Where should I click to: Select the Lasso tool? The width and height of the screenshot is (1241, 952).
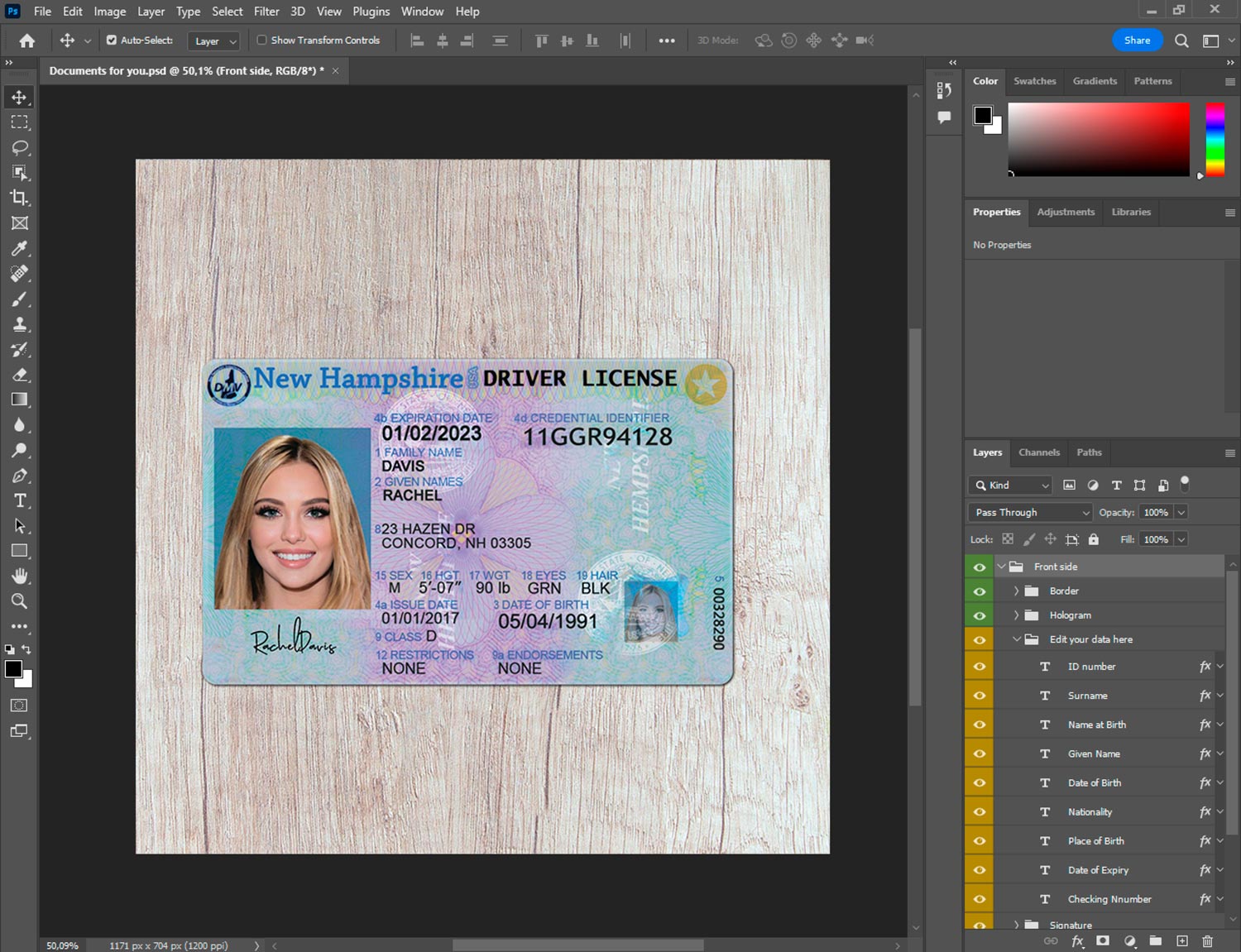20,147
